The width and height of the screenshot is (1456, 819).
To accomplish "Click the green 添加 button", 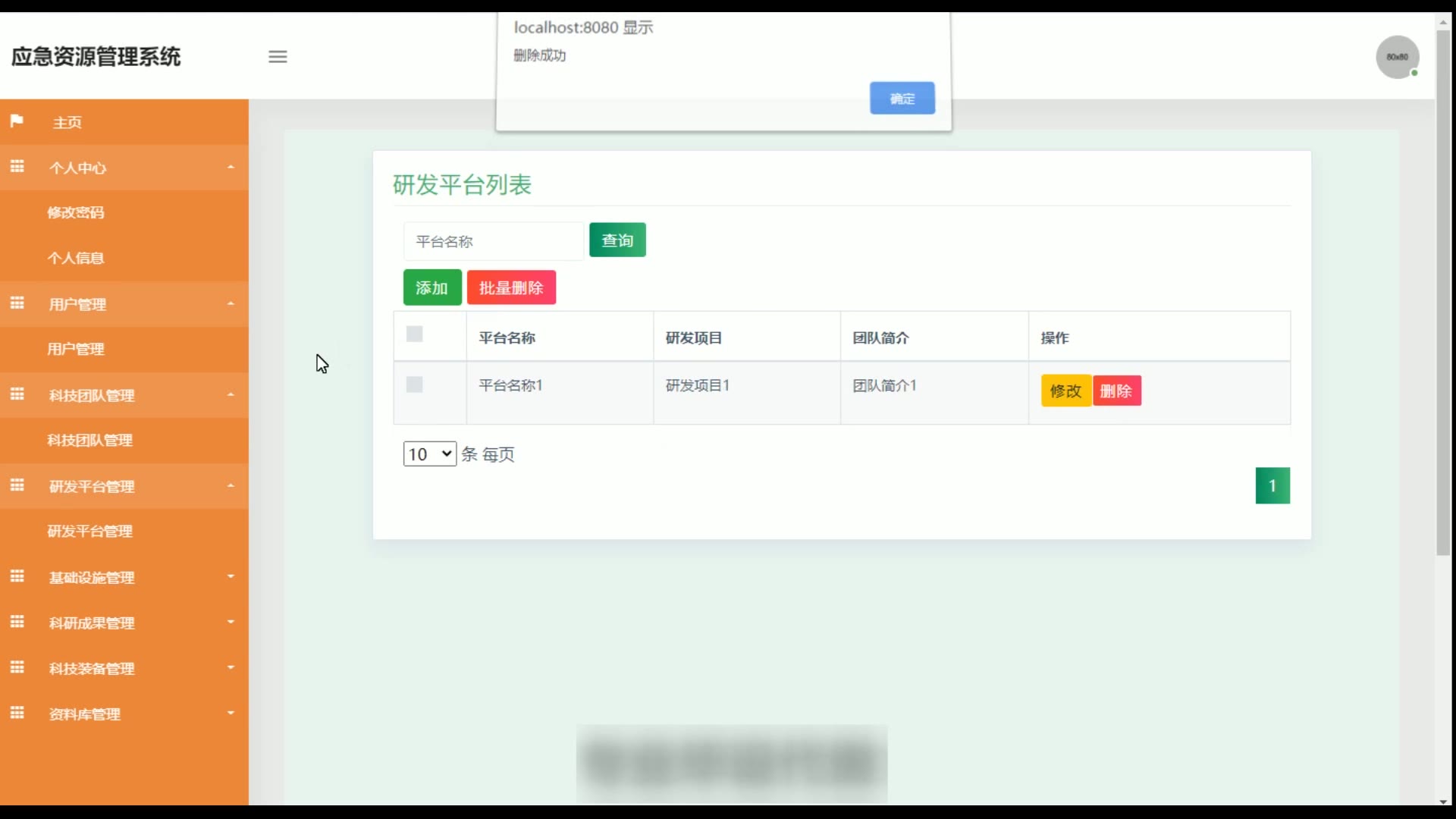I will (431, 288).
